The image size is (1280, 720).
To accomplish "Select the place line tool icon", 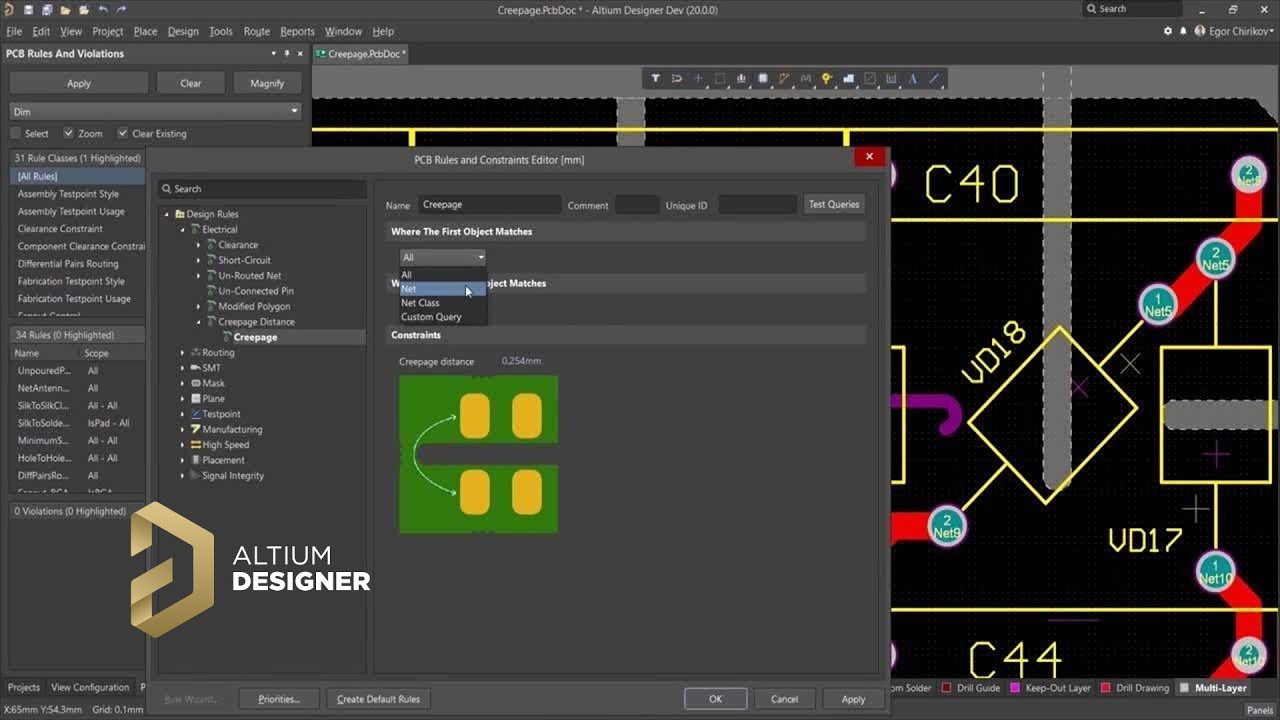I will 935,78.
